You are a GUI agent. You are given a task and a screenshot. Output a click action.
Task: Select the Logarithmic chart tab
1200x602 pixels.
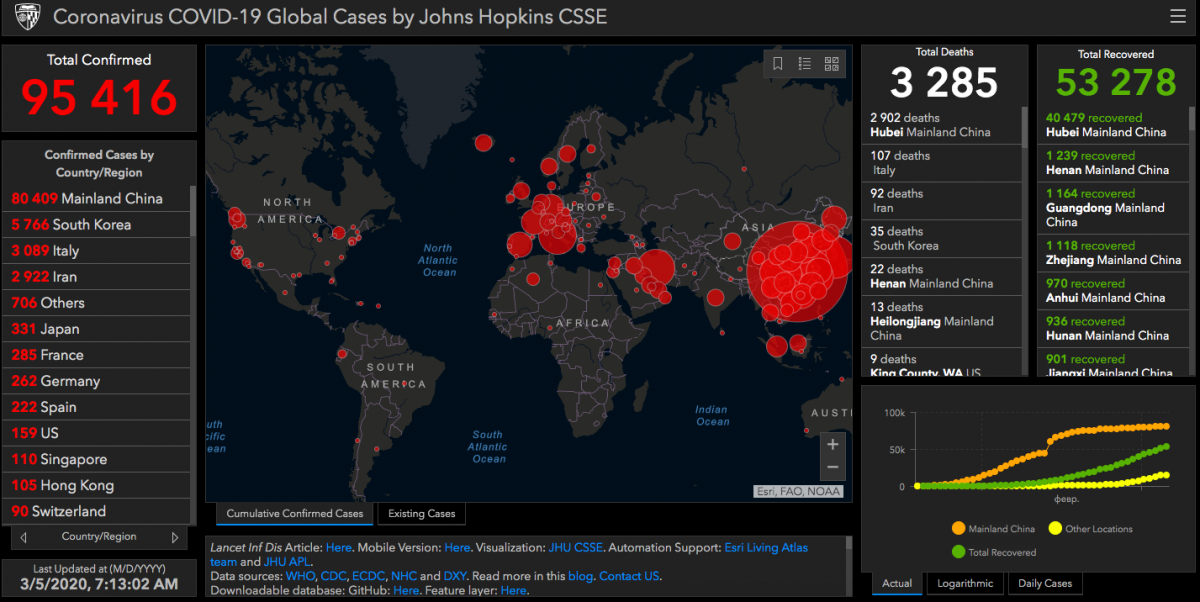tap(966, 584)
